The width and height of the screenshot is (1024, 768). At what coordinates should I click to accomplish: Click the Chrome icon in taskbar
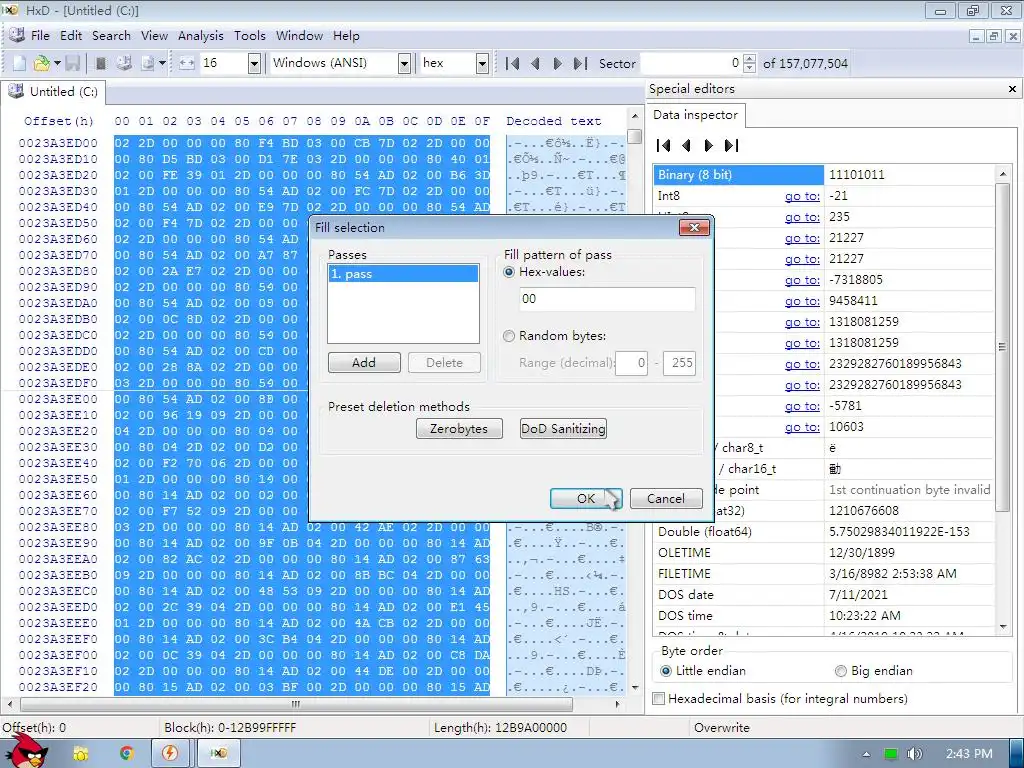point(126,753)
